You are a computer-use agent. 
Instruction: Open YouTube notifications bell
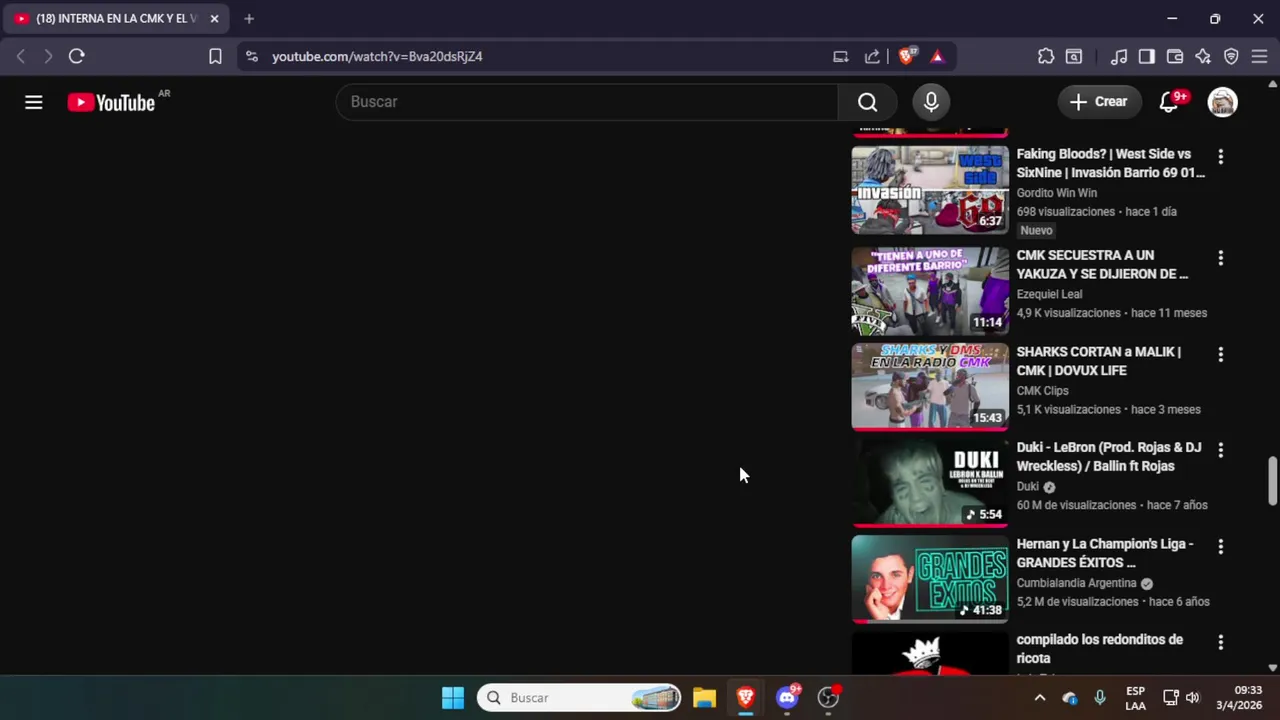pyautogui.click(x=1168, y=102)
